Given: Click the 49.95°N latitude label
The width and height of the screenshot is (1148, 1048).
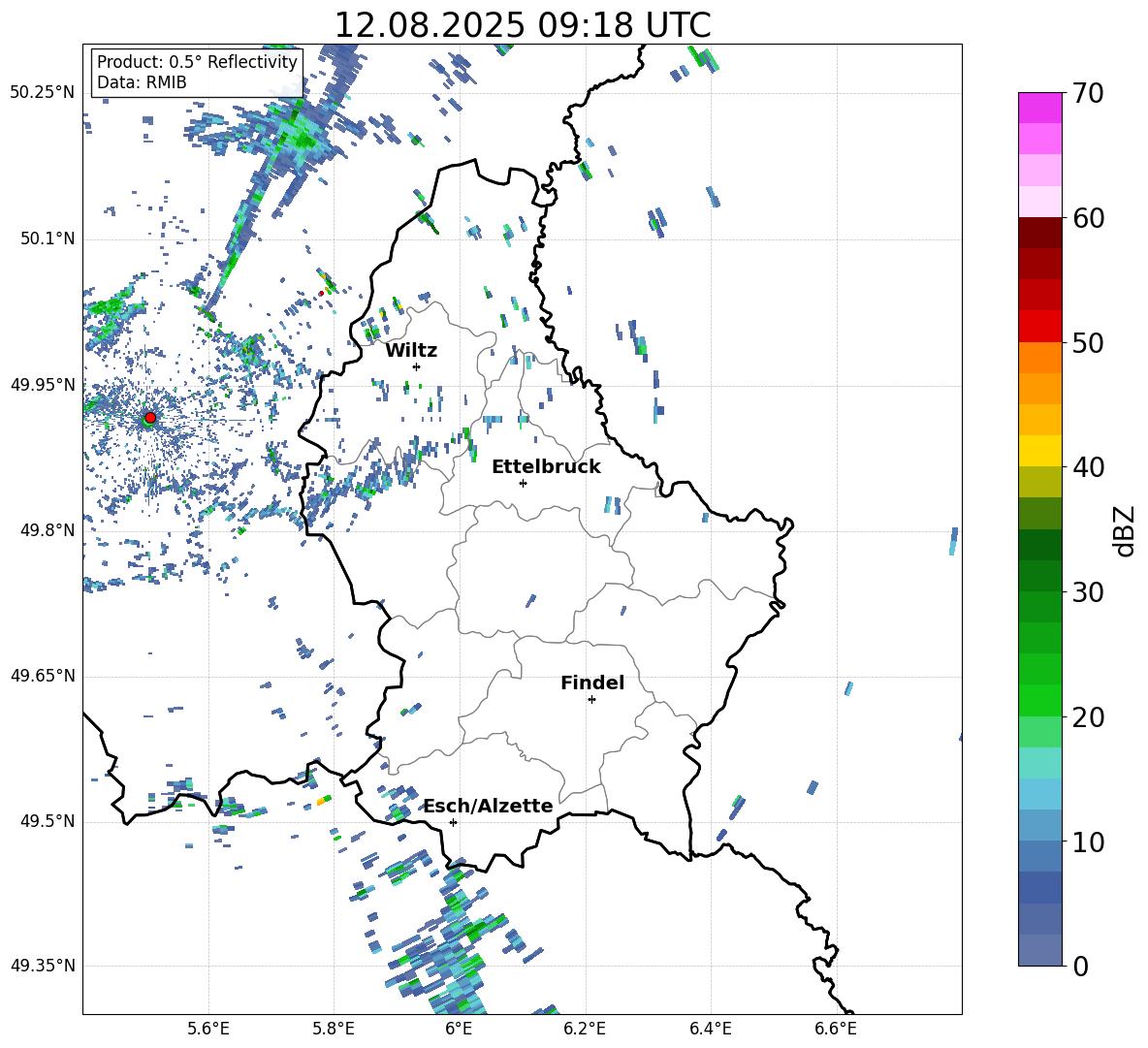Looking at the screenshot, I should click(43, 385).
